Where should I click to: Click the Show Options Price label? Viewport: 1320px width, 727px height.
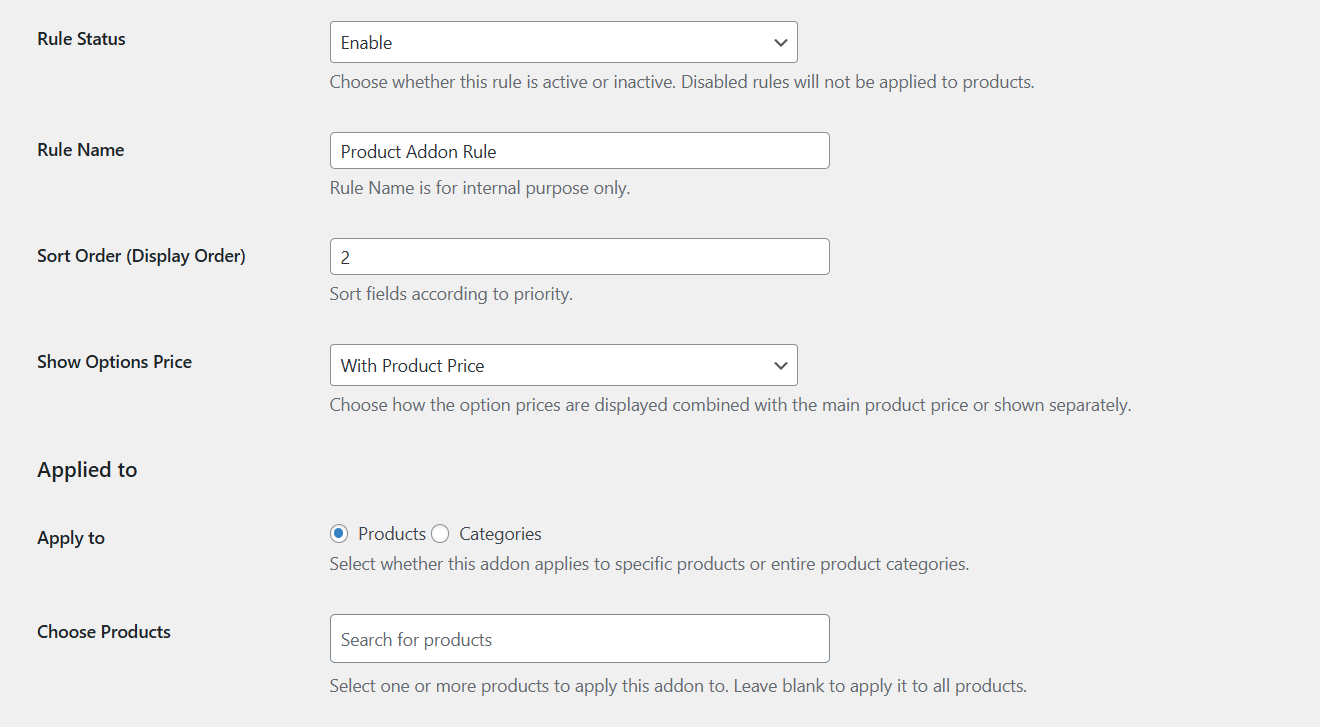pos(114,362)
